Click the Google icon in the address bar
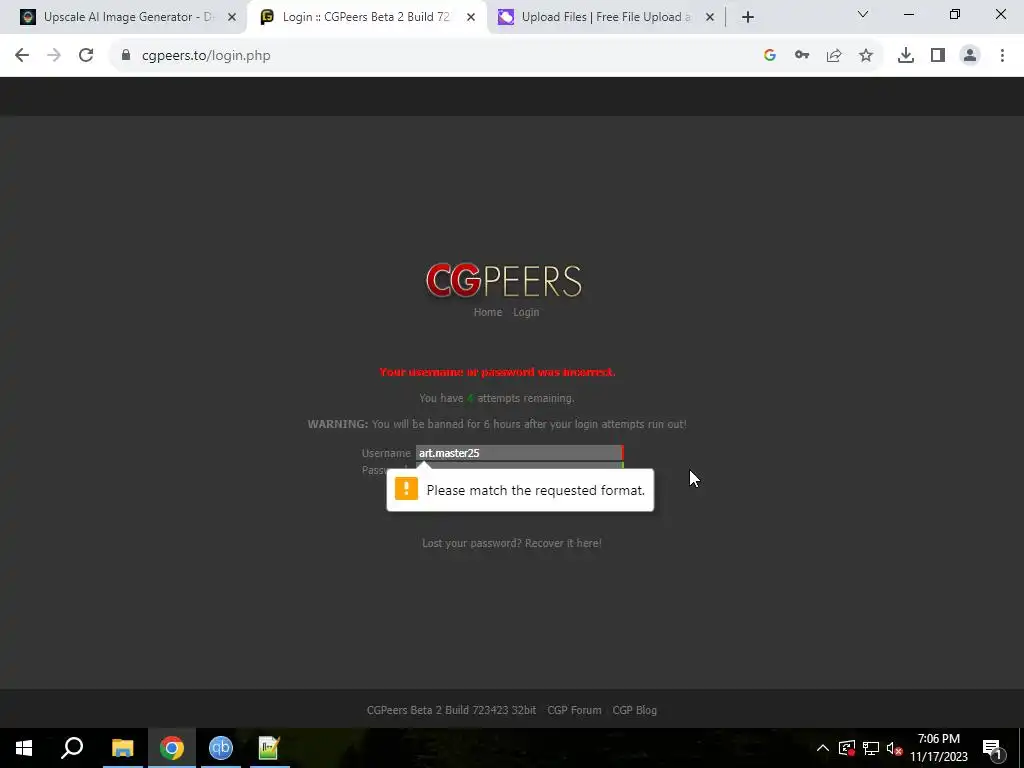1024x768 pixels. (x=770, y=56)
